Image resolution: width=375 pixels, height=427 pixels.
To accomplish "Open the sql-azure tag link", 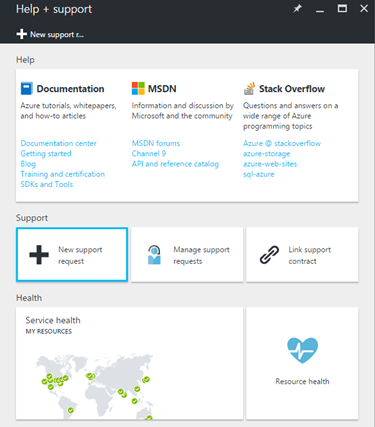I will pyautogui.click(x=259, y=174).
